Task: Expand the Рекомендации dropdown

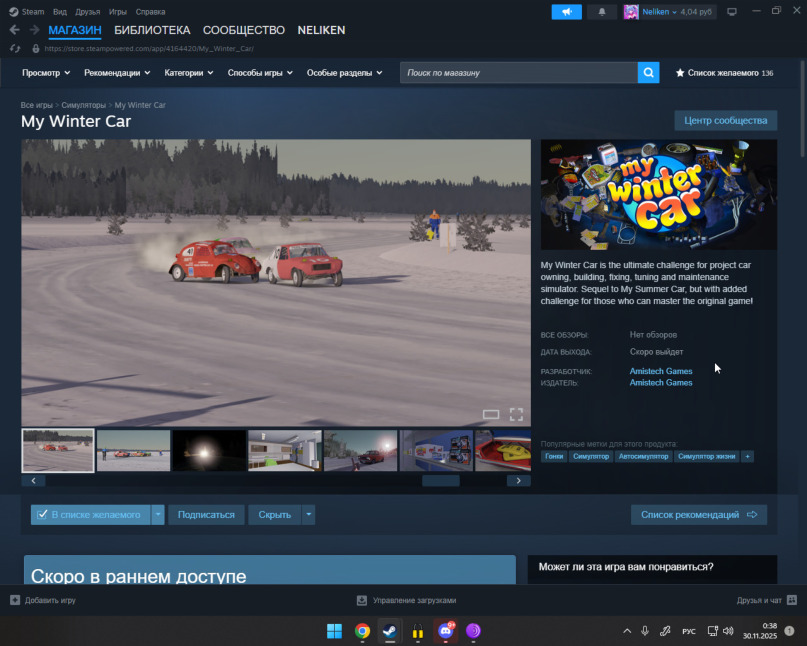Action: pyautogui.click(x=117, y=73)
